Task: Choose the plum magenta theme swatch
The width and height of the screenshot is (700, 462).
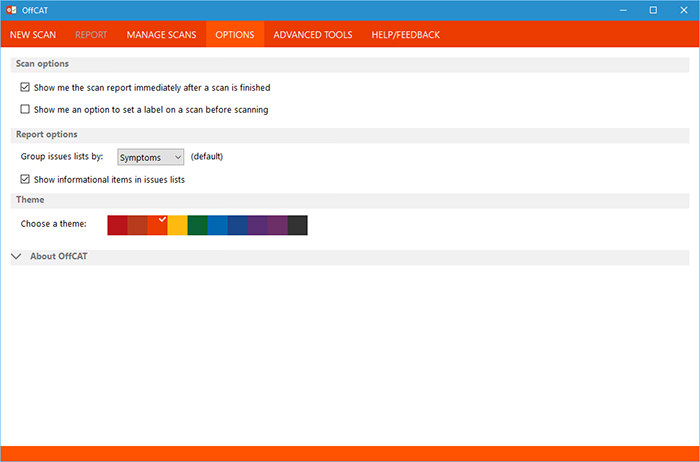Action: (x=278, y=225)
